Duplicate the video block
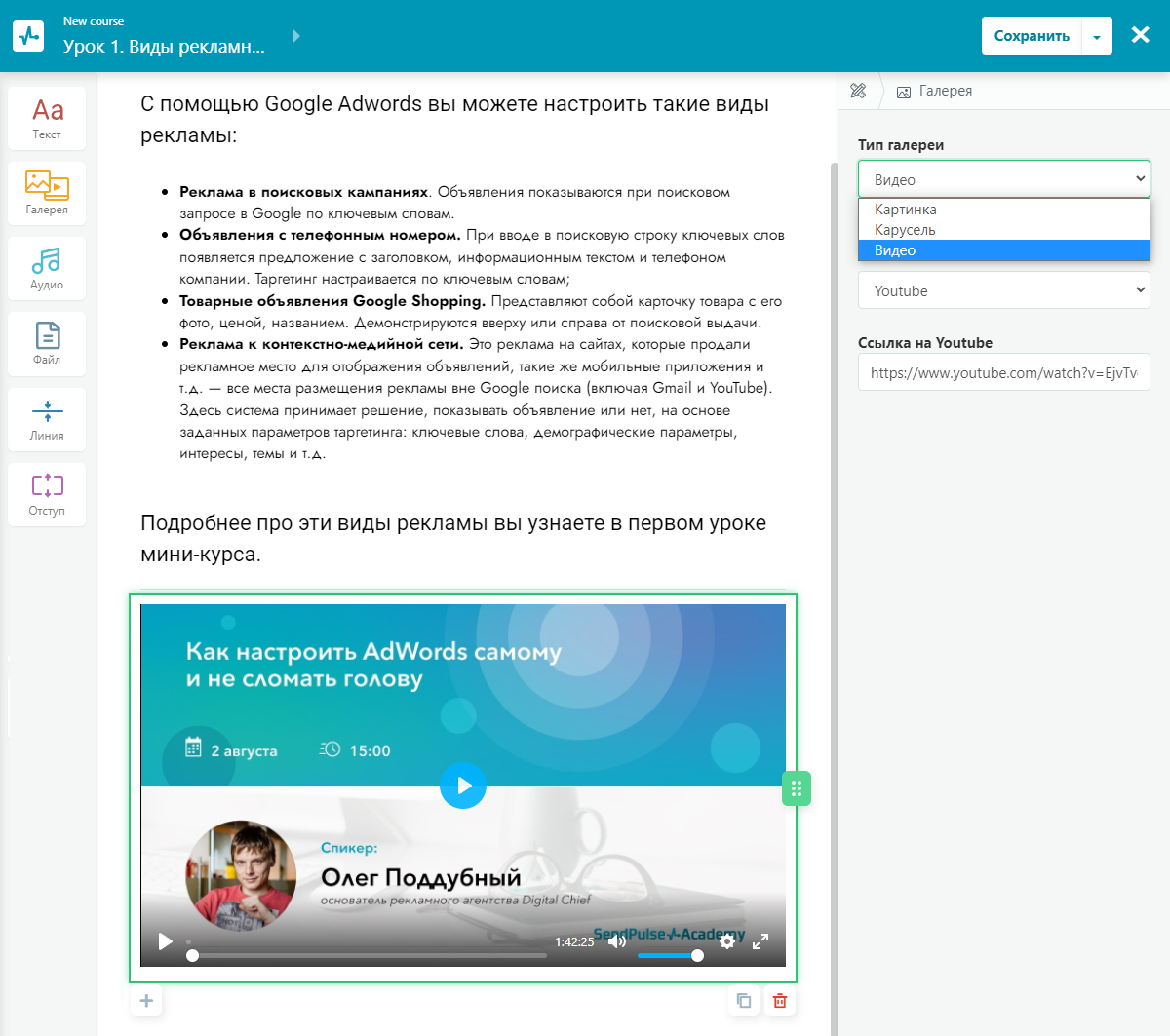Viewport: 1170px width, 1036px height. click(744, 1001)
